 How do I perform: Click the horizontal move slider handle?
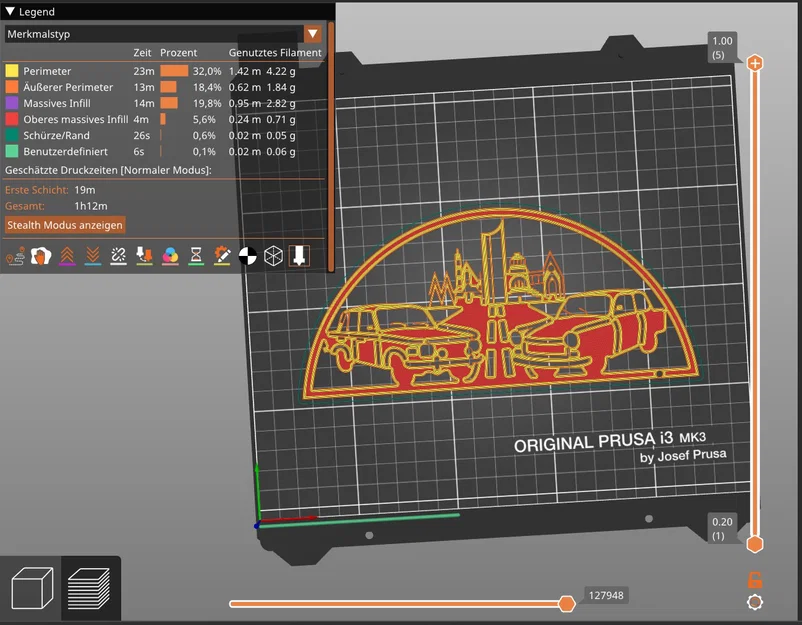[x=567, y=603]
